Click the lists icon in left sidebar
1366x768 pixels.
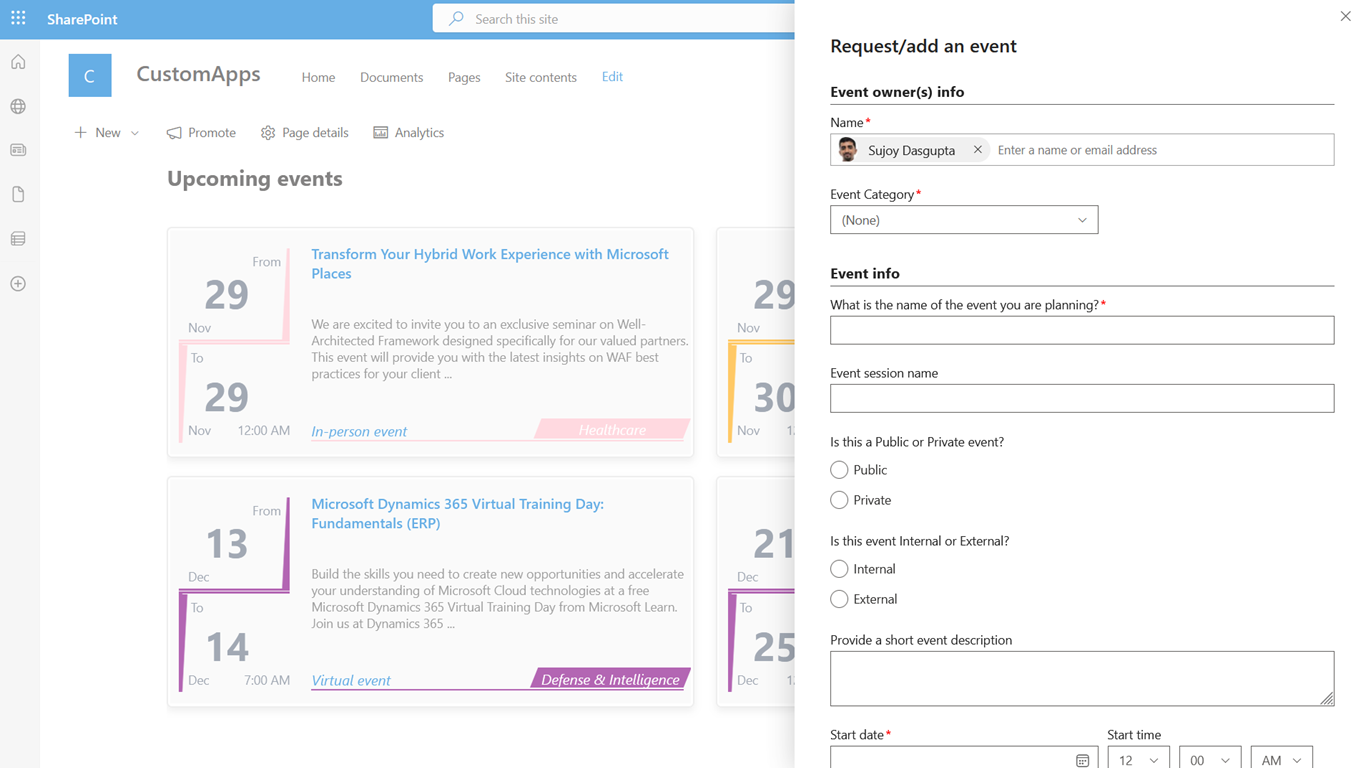pyautogui.click(x=18, y=239)
